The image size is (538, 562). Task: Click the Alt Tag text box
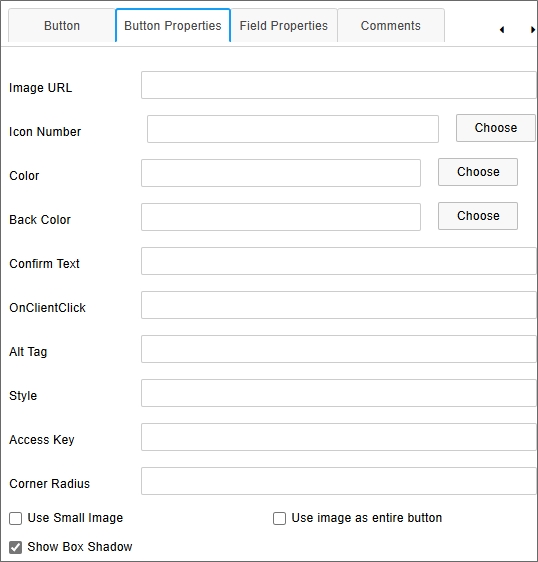339,349
